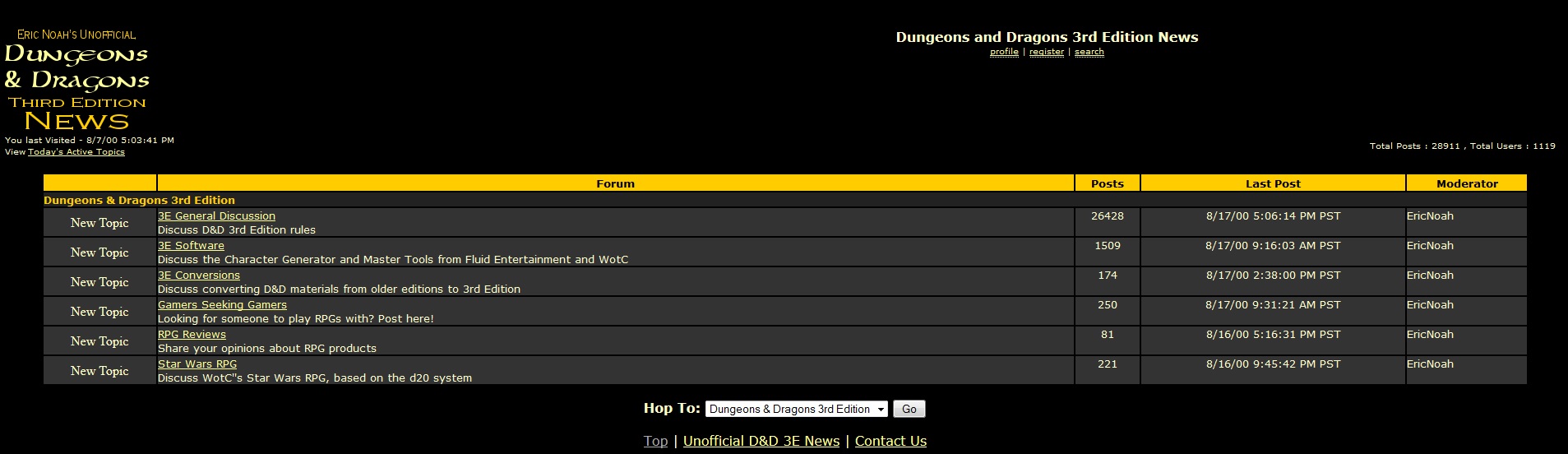The image size is (1568, 454).
Task: Open the 3E Conversions forum
Action: click(x=199, y=276)
